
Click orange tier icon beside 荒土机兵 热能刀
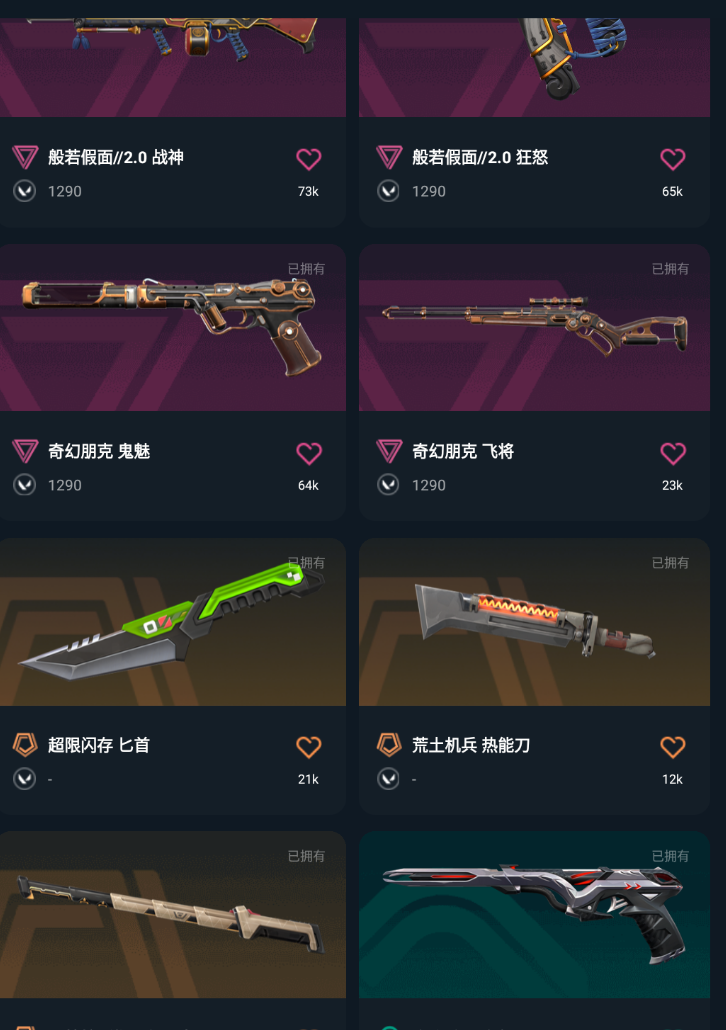coord(389,745)
